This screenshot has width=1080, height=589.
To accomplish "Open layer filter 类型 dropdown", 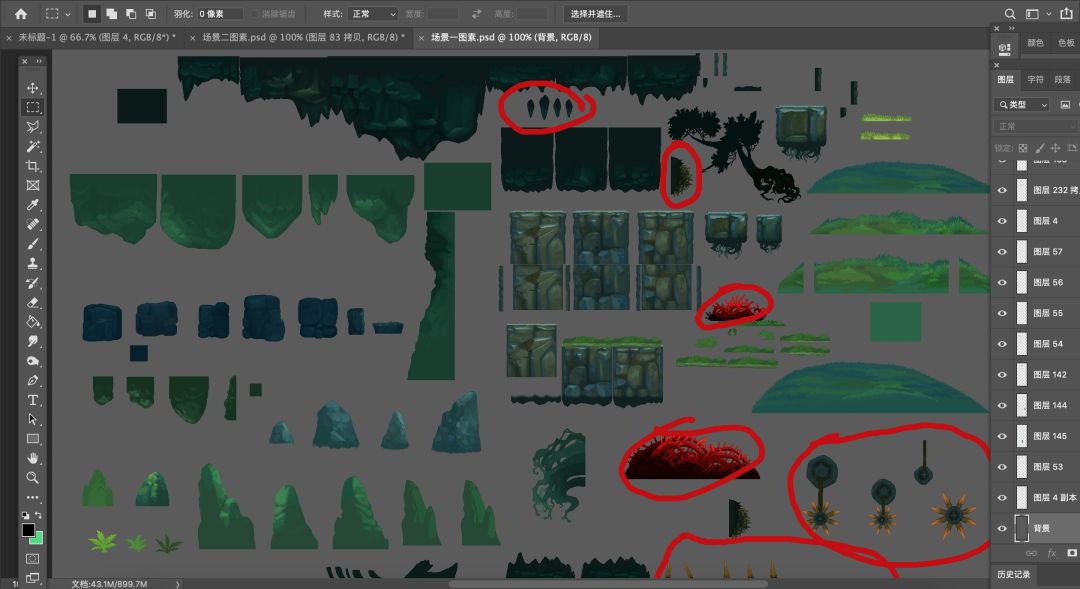I will click(1021, 105).
